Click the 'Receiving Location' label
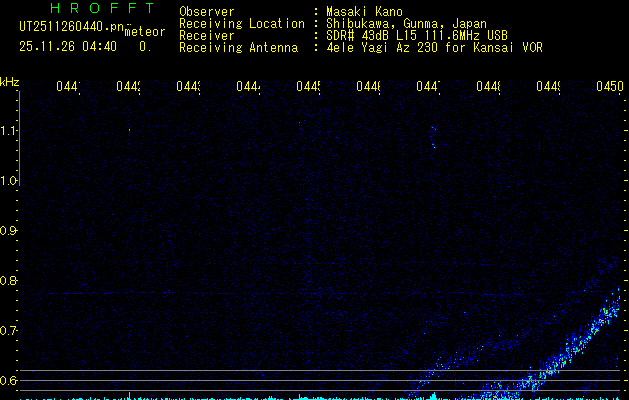Viewport: 629px width, 400px height. [x=242, y=24]
